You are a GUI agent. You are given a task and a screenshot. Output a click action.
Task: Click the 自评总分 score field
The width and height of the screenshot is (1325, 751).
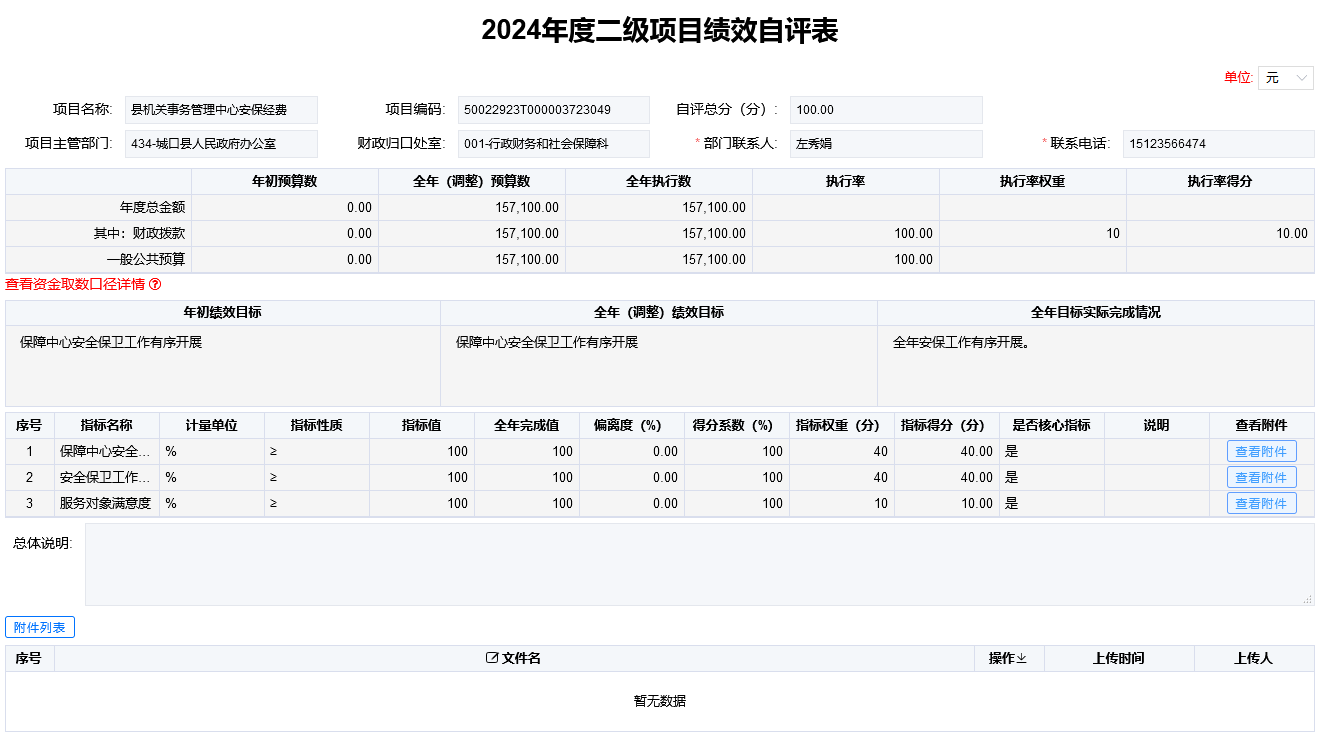coord(885,110)
